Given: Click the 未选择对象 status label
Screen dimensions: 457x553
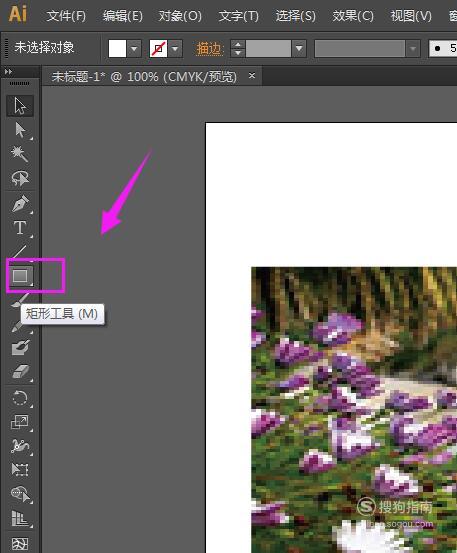Looking at the screenshot, I should (44, 48).
